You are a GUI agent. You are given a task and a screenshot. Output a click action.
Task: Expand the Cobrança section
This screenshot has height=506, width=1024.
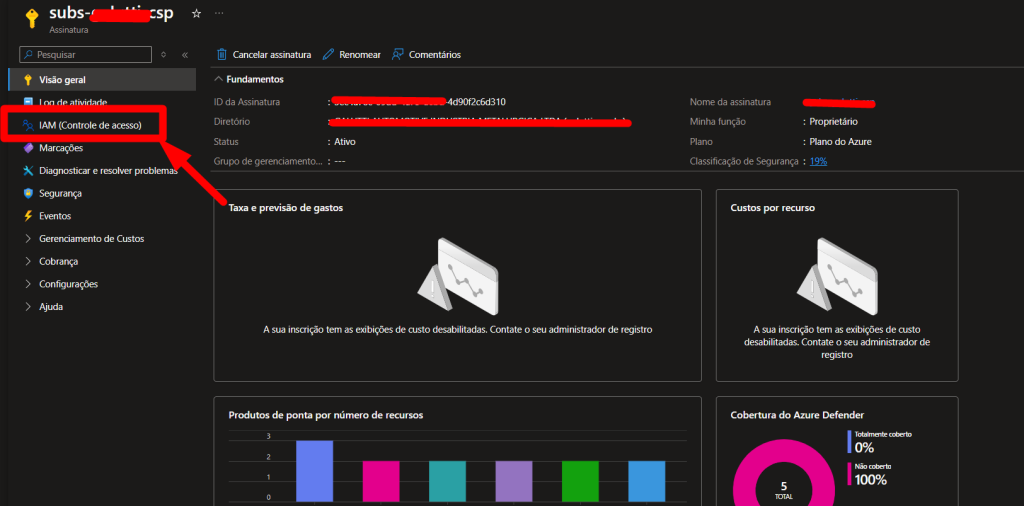click(29, 261)
